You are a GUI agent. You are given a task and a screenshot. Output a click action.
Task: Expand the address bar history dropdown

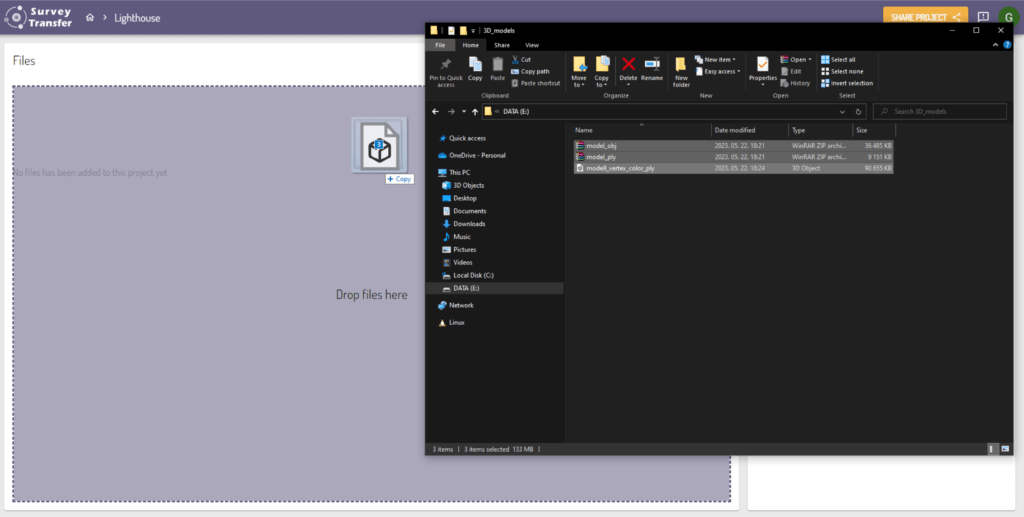coord(844,111)
